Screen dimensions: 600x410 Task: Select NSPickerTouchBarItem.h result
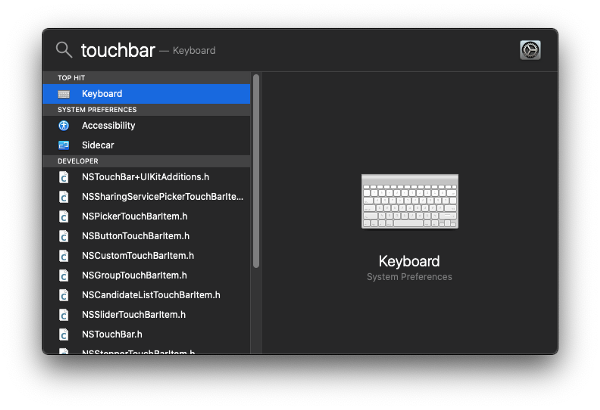pyautogui.click(x=147, y=216)
